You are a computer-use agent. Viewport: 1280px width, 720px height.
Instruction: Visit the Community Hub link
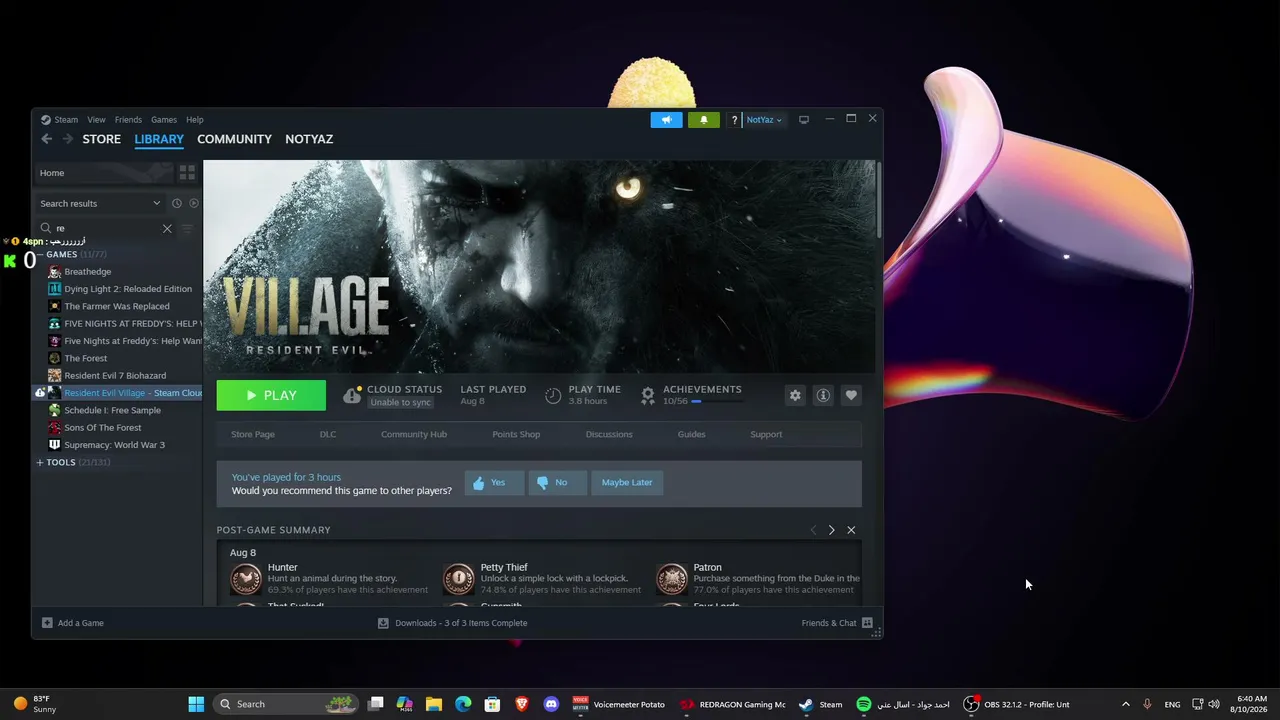(414, 434)
